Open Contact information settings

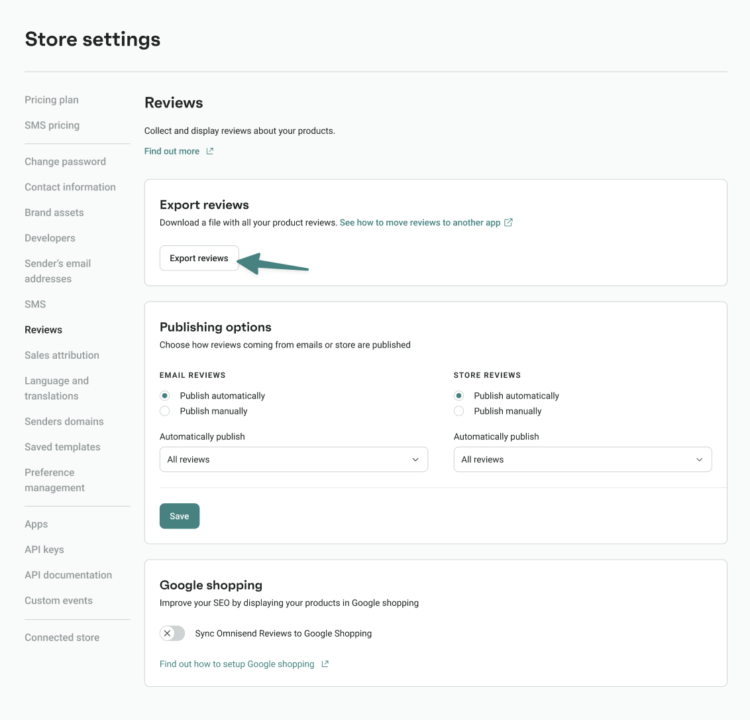[70, 187]
